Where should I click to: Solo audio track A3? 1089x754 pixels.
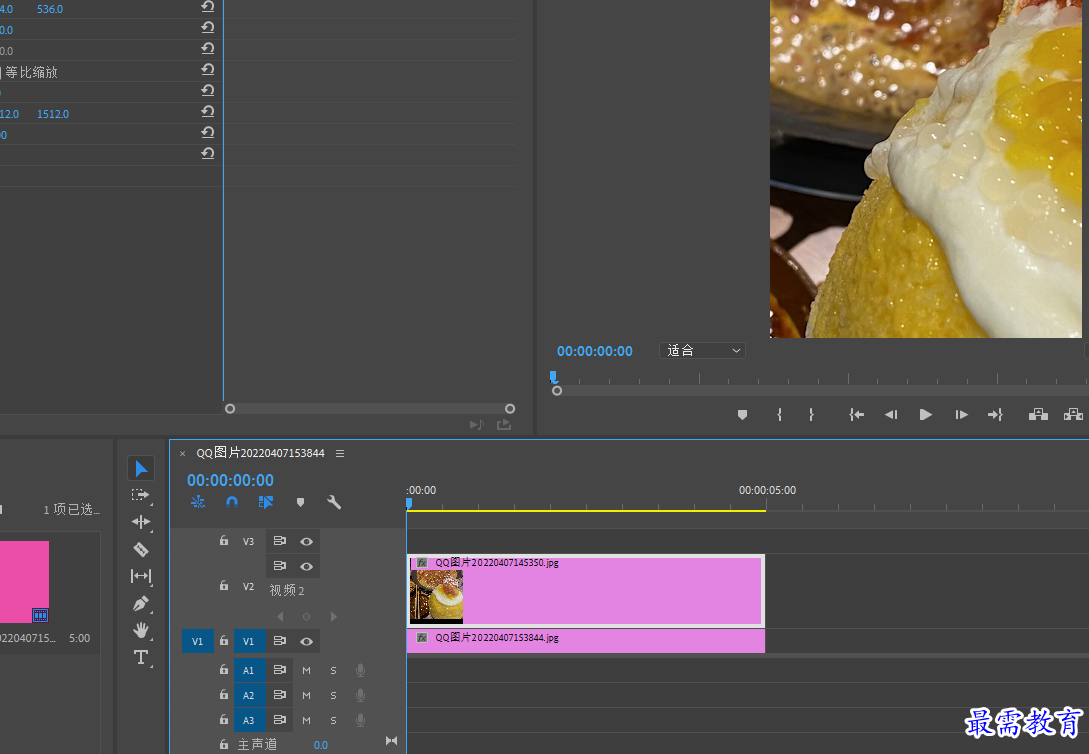pos(333,721)
